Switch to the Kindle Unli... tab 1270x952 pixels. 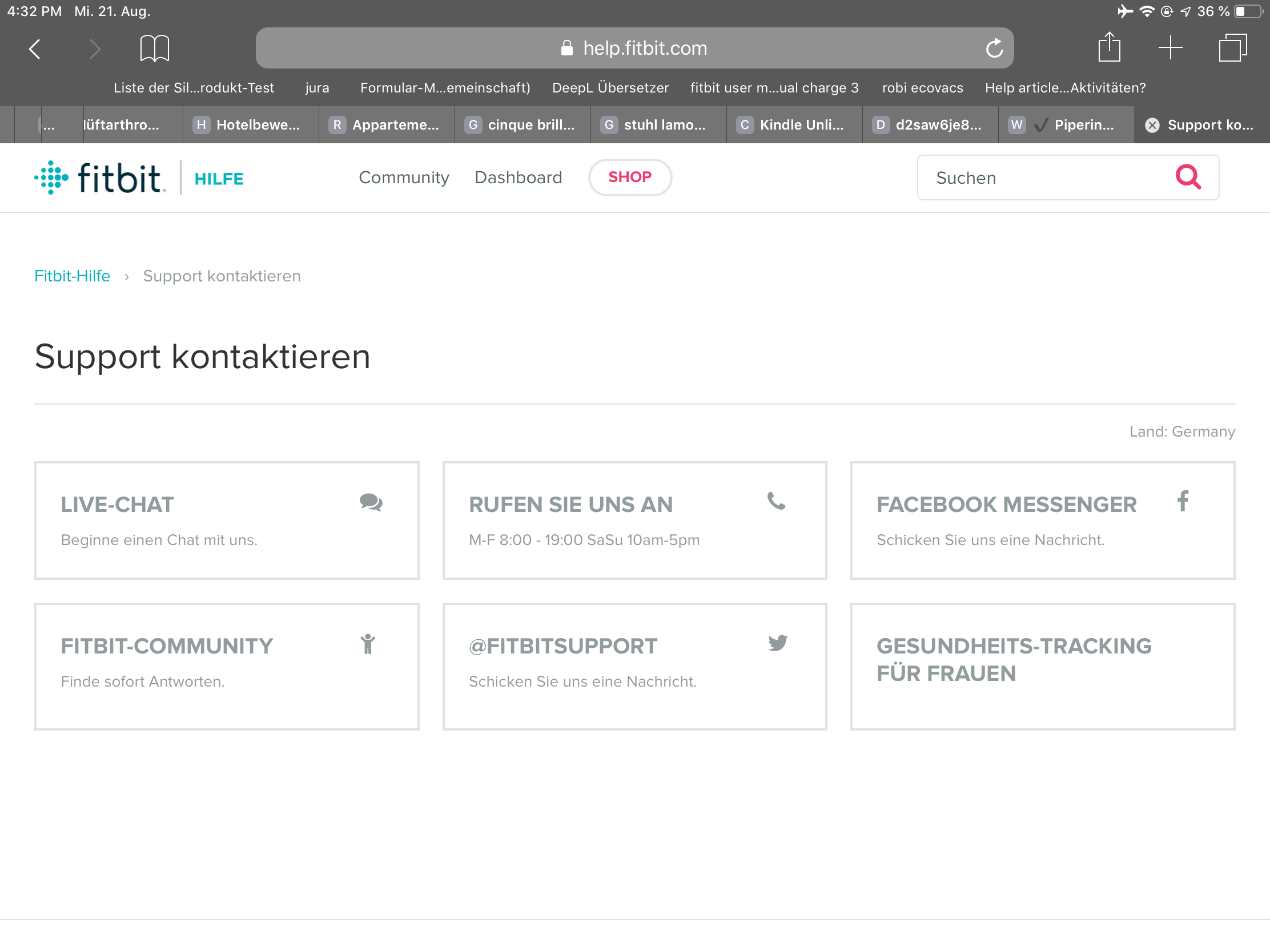(794, 125)
